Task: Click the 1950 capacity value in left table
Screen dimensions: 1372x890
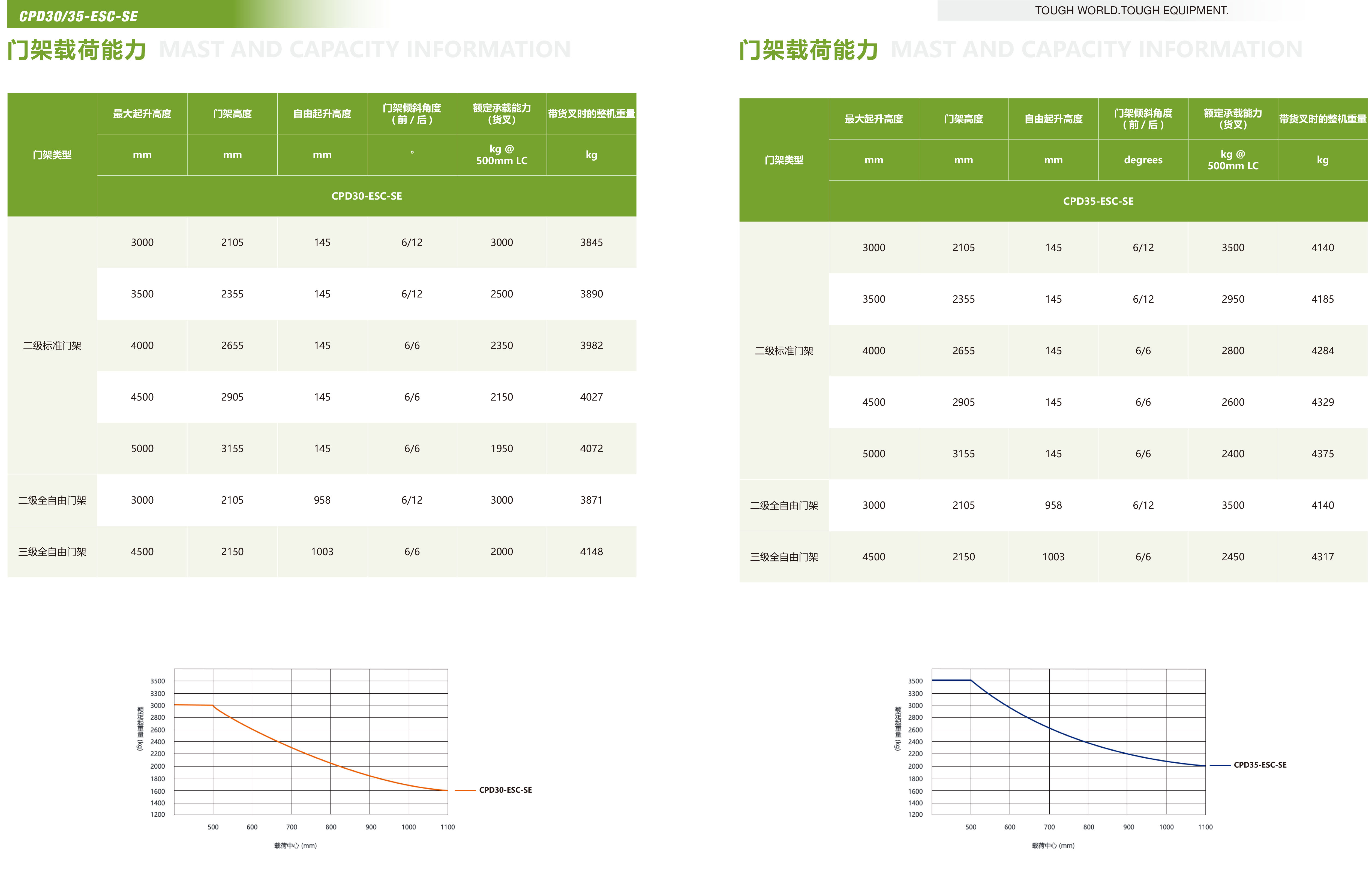Action: (x=502, y=449)
